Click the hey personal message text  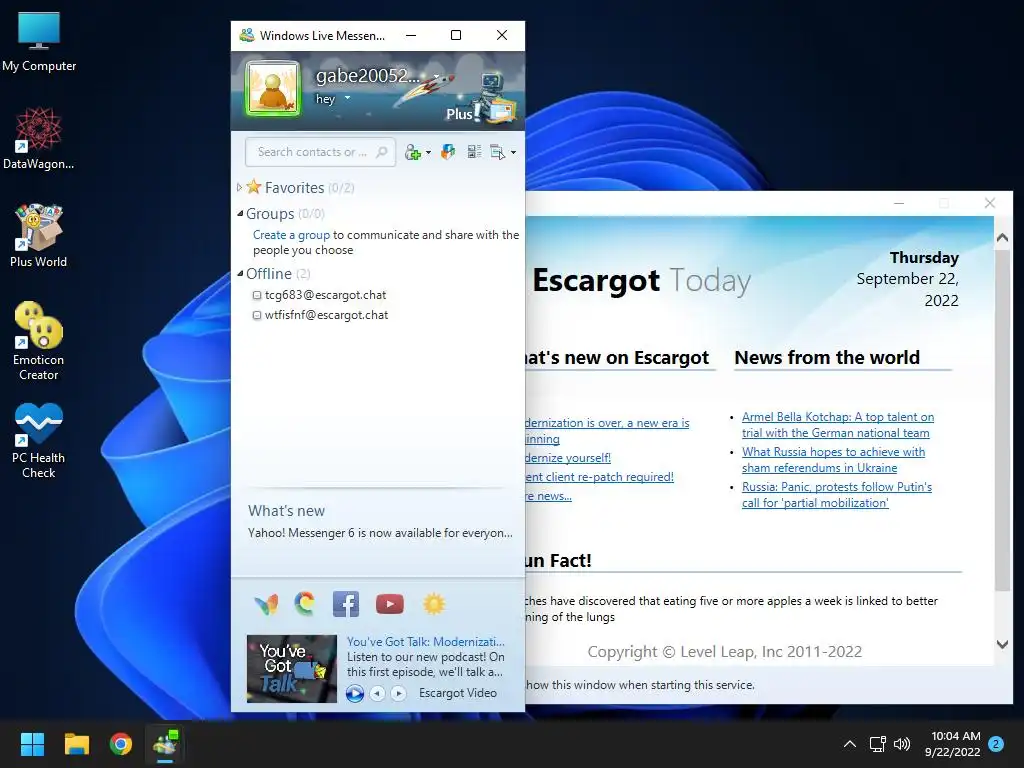325,99
